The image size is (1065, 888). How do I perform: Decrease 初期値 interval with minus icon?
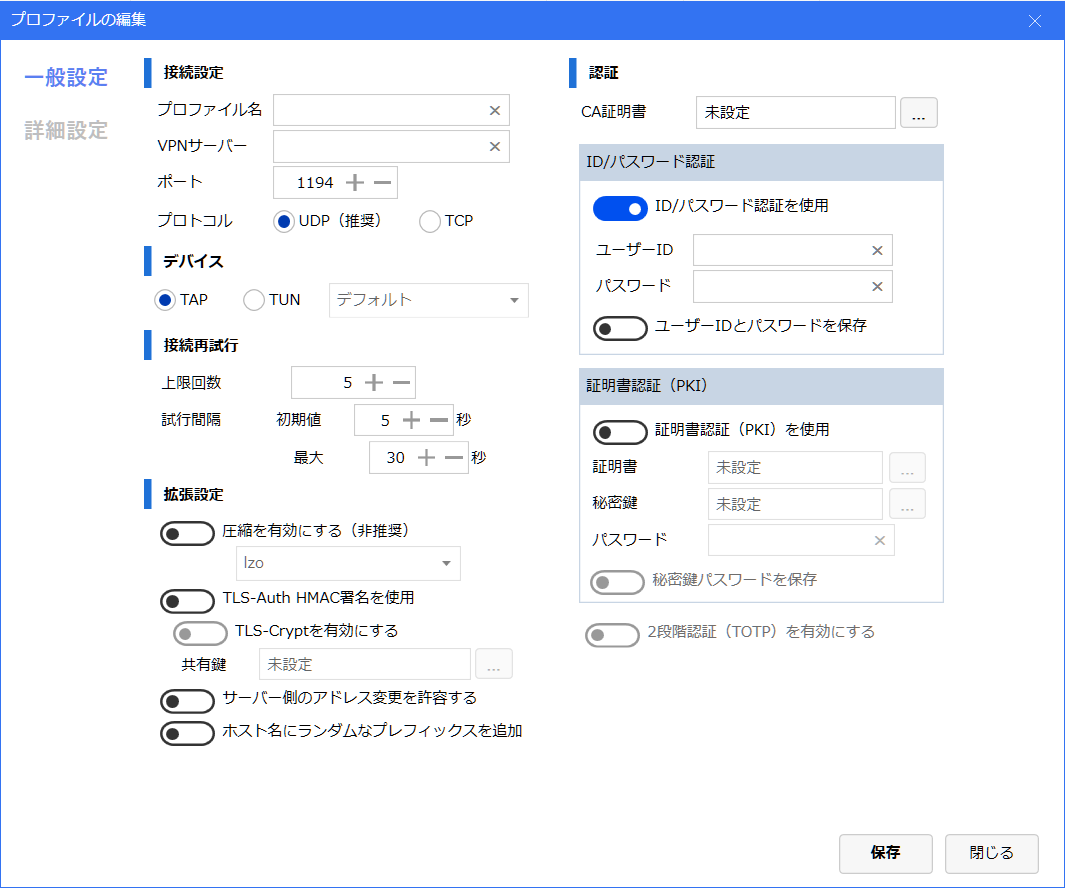439,421
